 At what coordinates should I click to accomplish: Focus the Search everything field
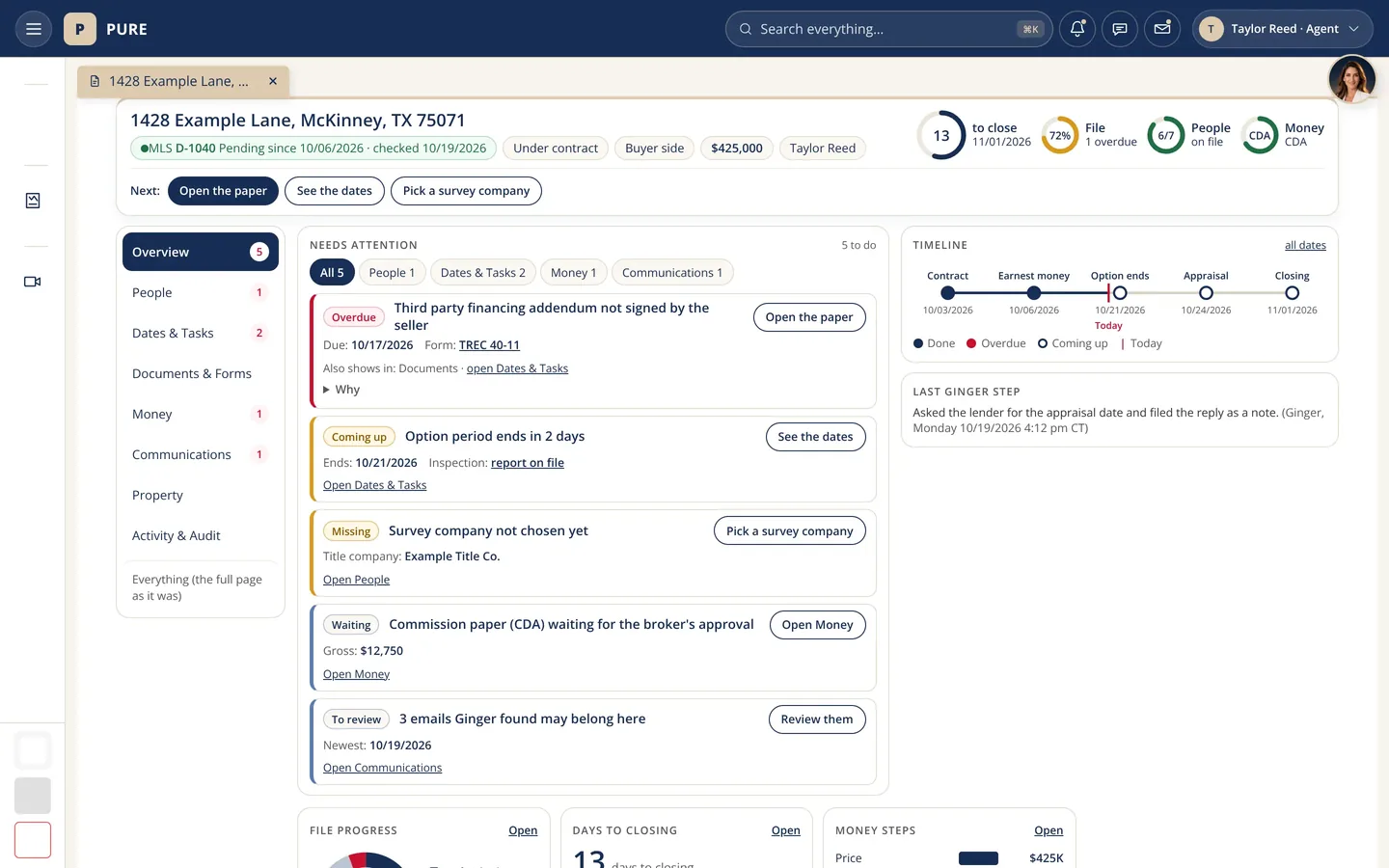[888, 29]
